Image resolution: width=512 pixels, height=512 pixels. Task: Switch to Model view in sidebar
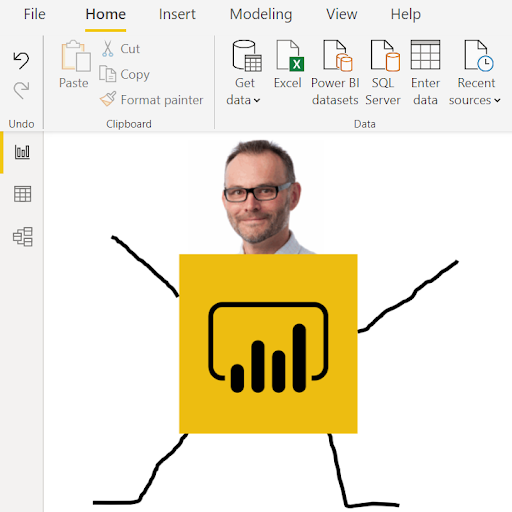(x=23, y=237)
